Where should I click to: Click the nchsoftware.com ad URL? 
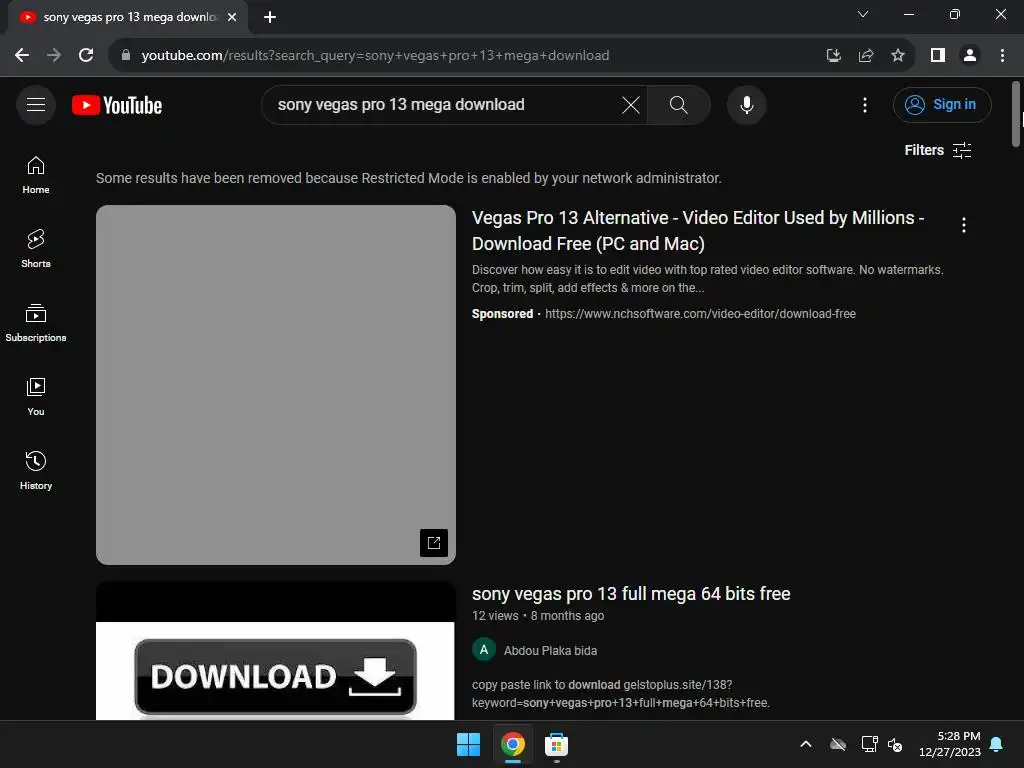click(x=700, y=313)
